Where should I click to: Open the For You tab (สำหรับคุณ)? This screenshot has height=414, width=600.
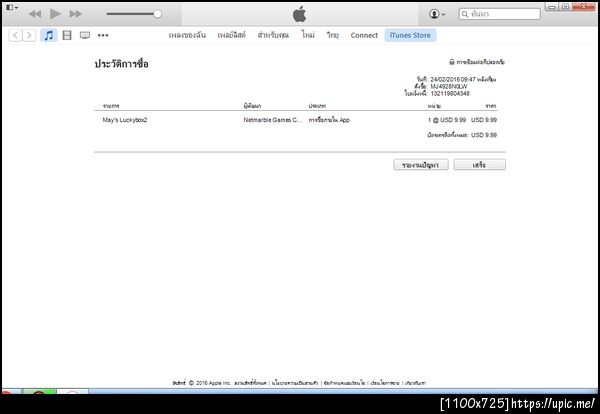pos(273,35)
